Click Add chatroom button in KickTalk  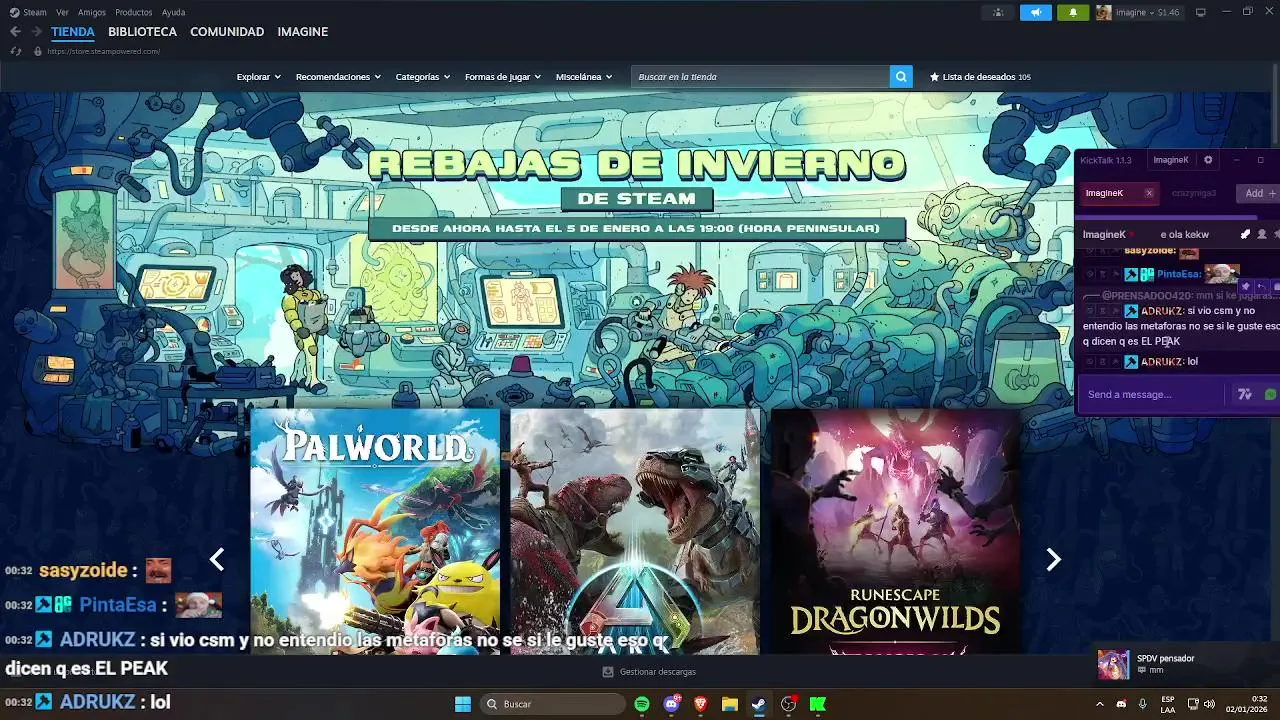1259,193
